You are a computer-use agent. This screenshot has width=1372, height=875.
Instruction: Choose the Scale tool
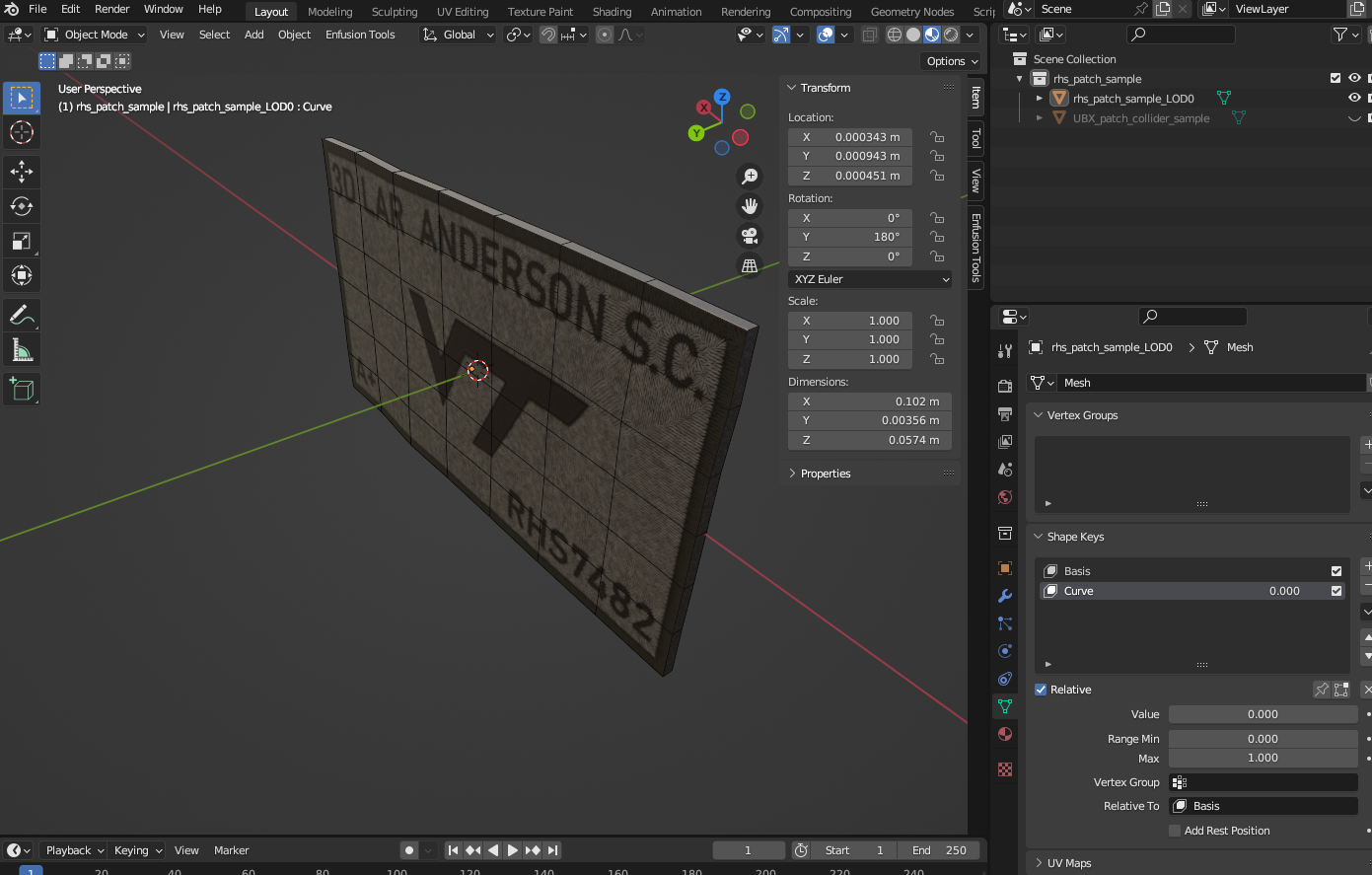[22, 241]
